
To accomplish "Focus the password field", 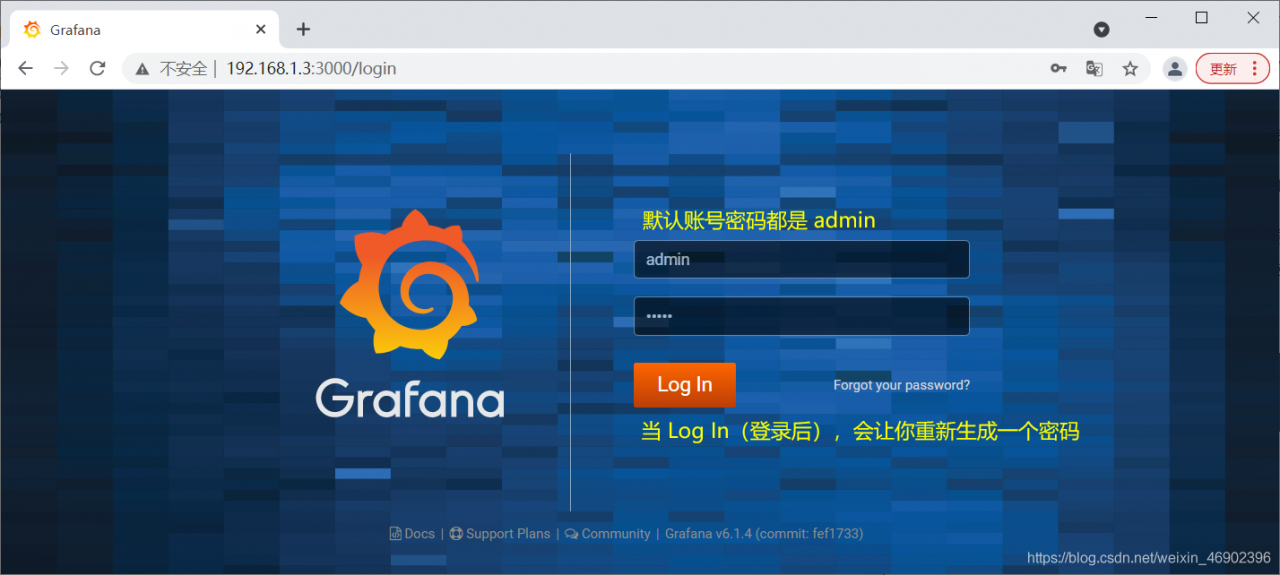I will (802, 316).
